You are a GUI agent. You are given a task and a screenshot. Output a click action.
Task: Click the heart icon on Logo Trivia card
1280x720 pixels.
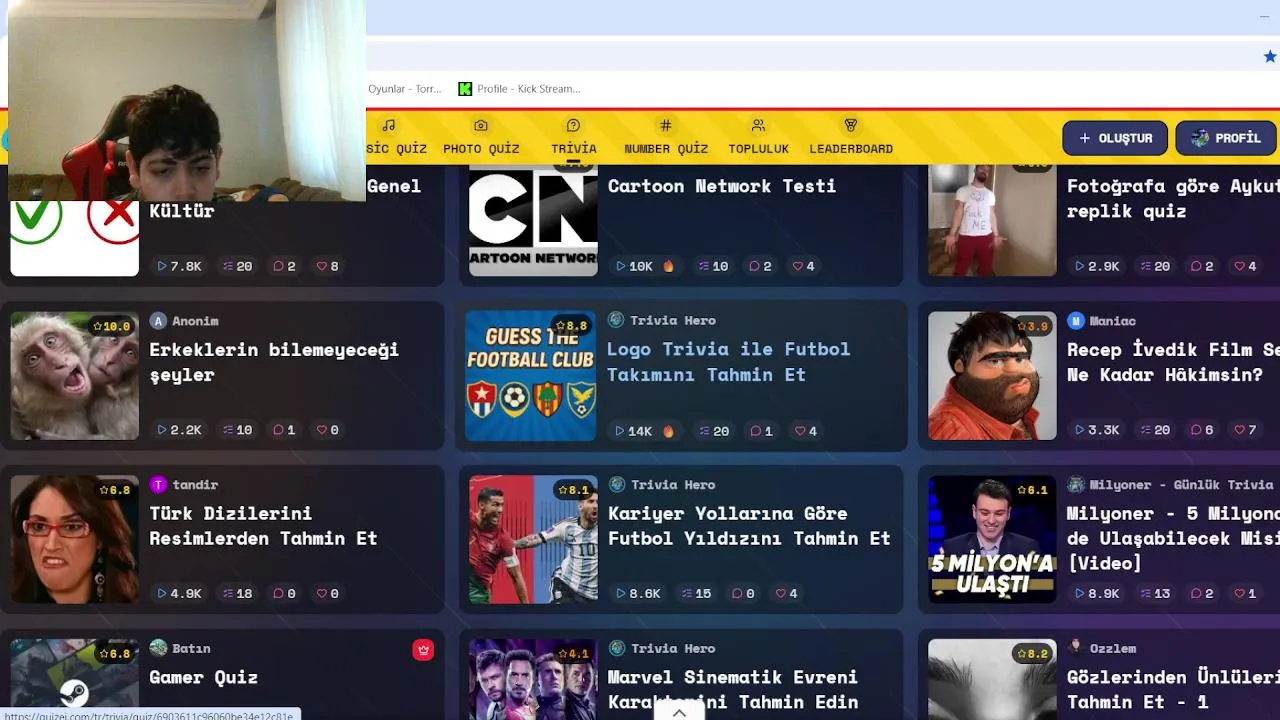800,431
